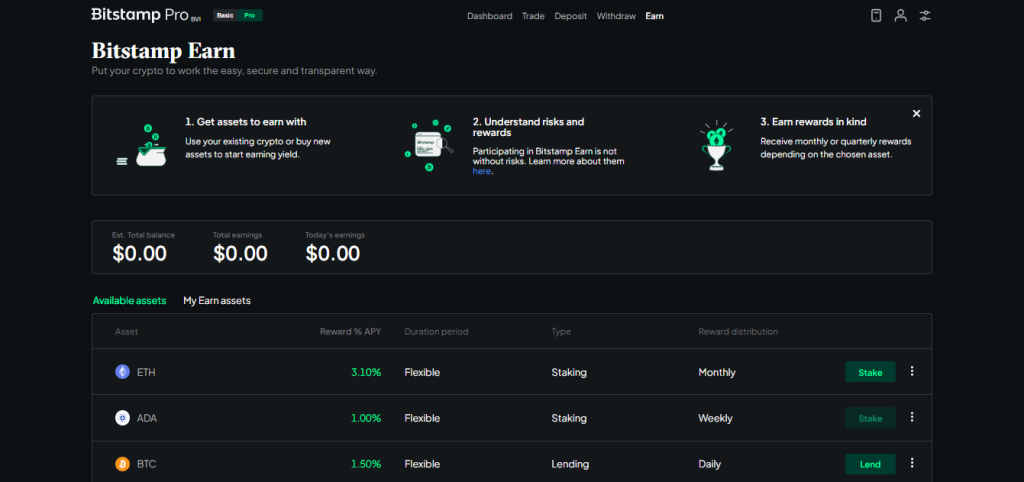Image resolution: width=1024 pixels, height=482 pixels.
Task: Switch to the My Earn assets tab
Action: (217, 301)
